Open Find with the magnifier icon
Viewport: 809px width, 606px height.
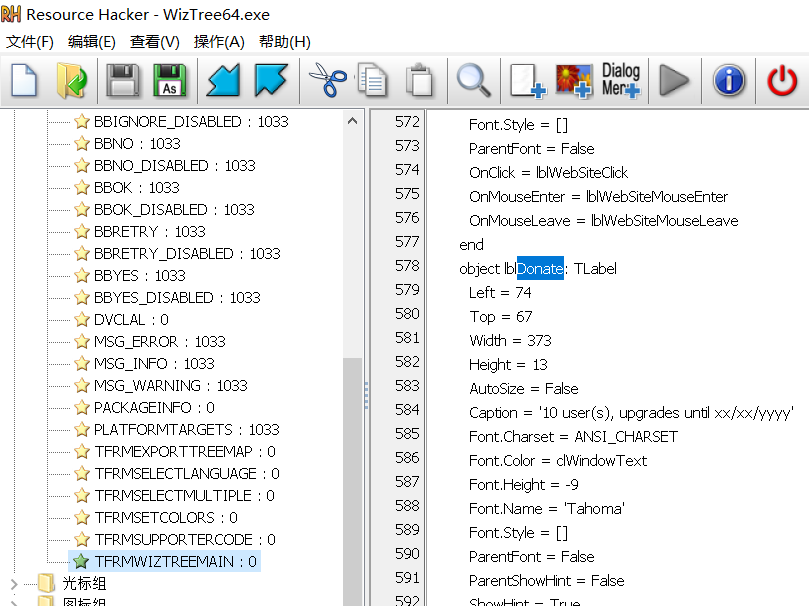474,80
